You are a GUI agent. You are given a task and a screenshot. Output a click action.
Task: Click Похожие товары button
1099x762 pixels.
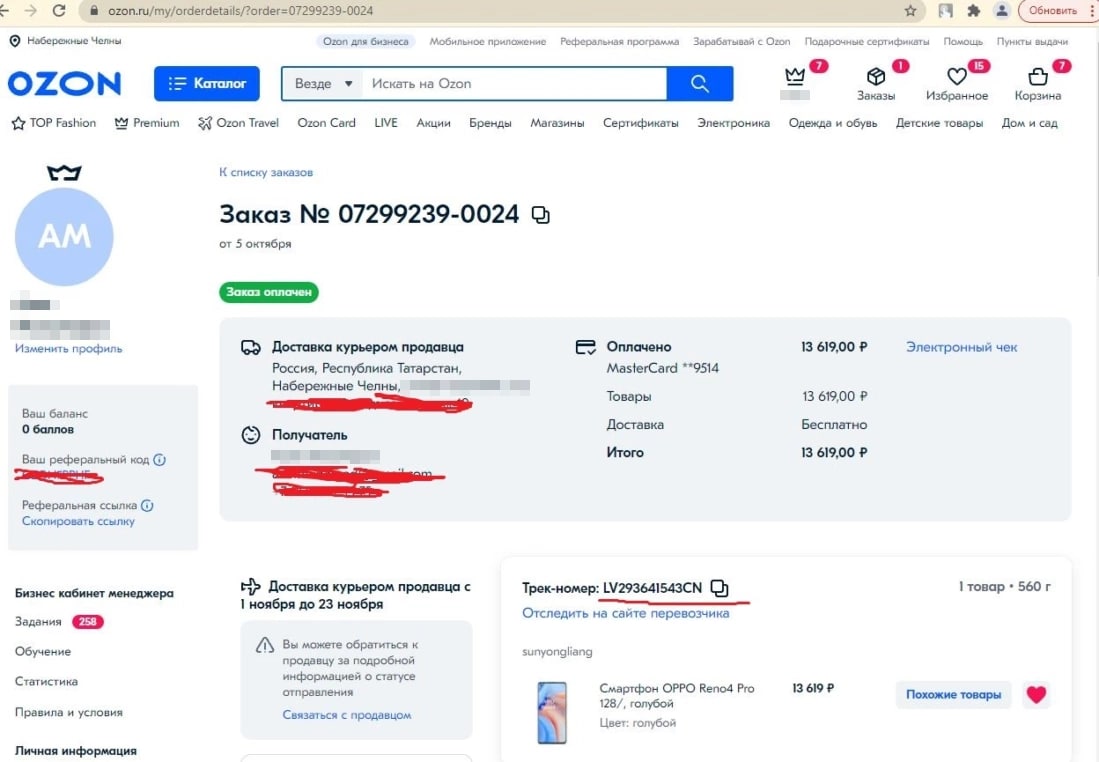coord(953,695)
